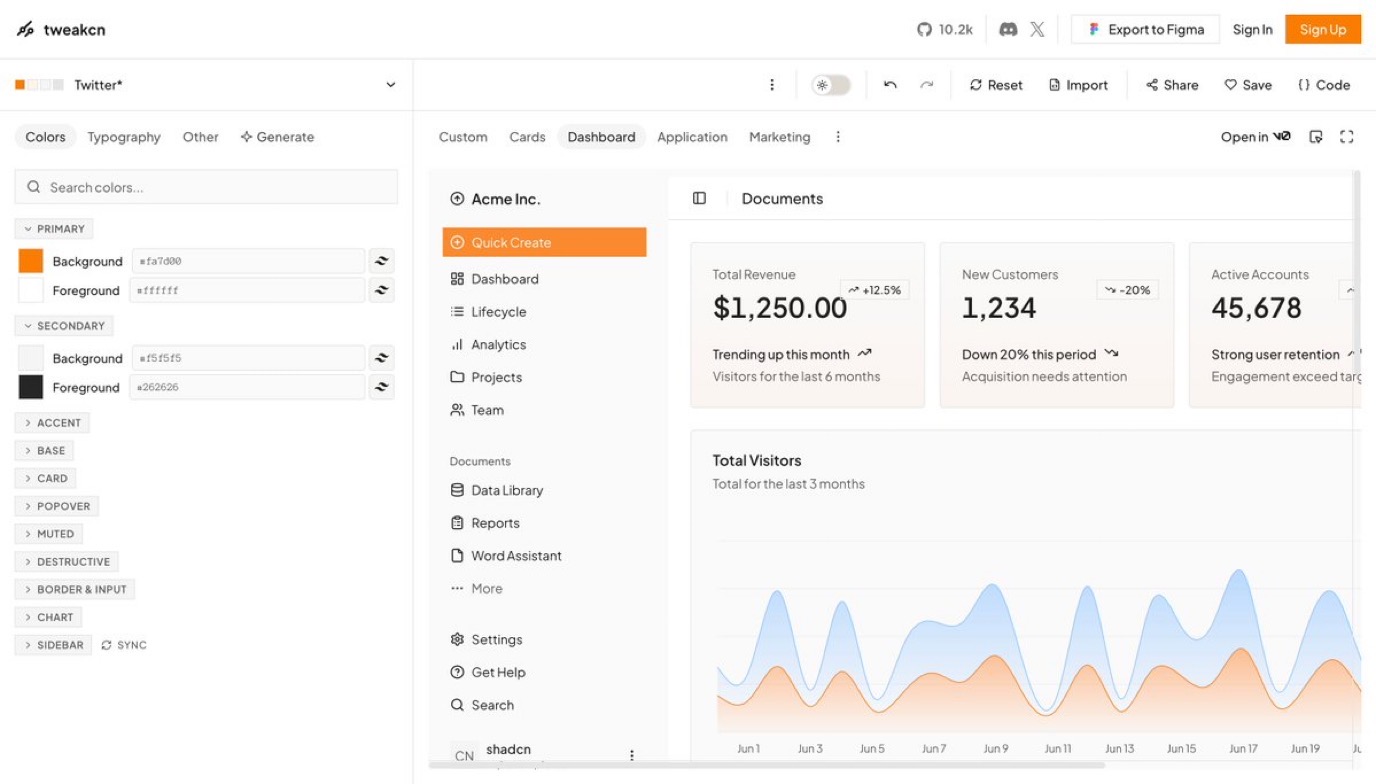
Task: Expand the CHART color section
Action: (48, 617)
